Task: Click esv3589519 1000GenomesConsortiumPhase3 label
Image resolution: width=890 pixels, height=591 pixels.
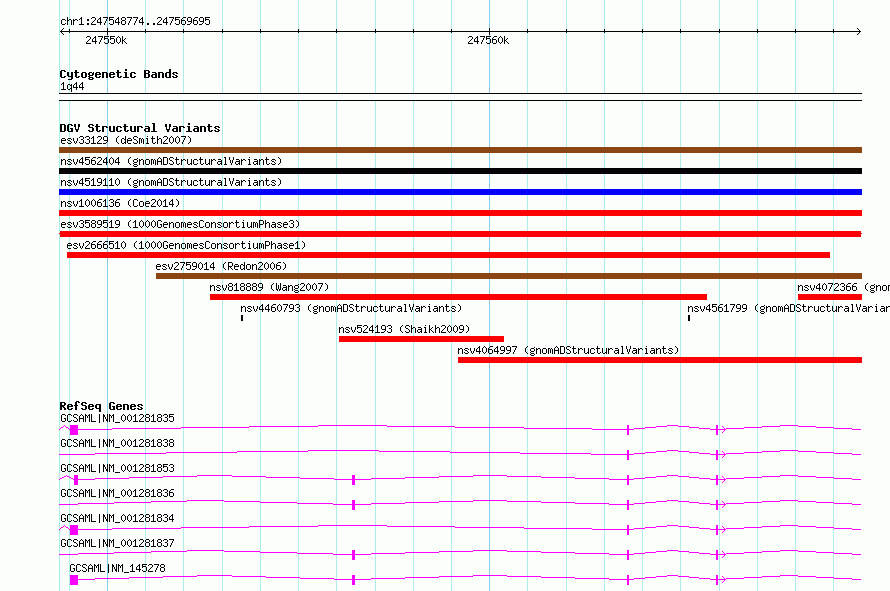Action: click(x=180, y=224)
